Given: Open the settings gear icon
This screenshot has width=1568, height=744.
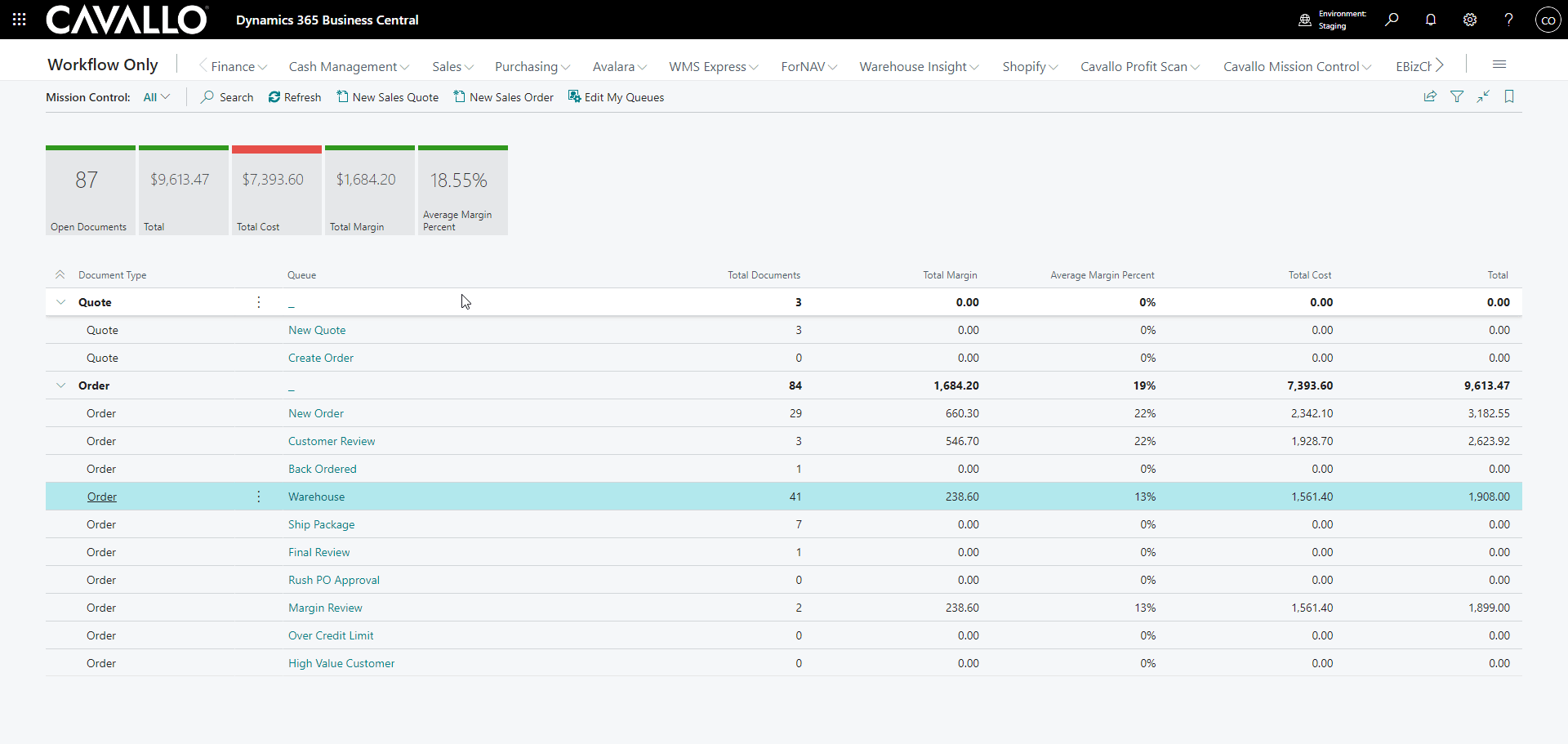Looking at the screenshot, I should (x=1470, y=20).
